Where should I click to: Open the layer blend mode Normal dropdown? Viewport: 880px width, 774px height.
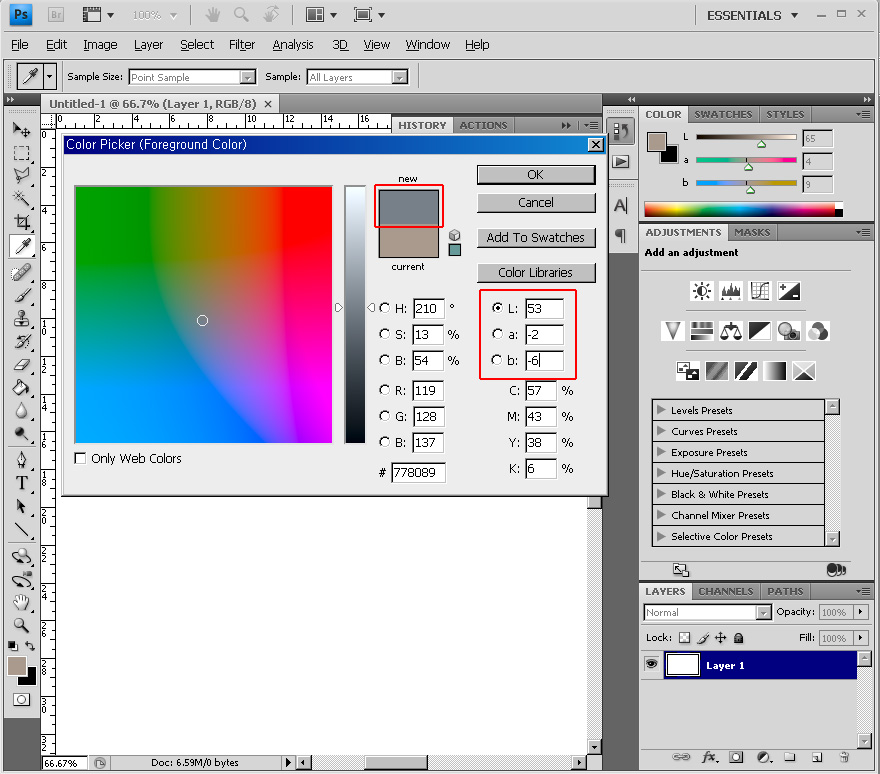tap(763, 612)
